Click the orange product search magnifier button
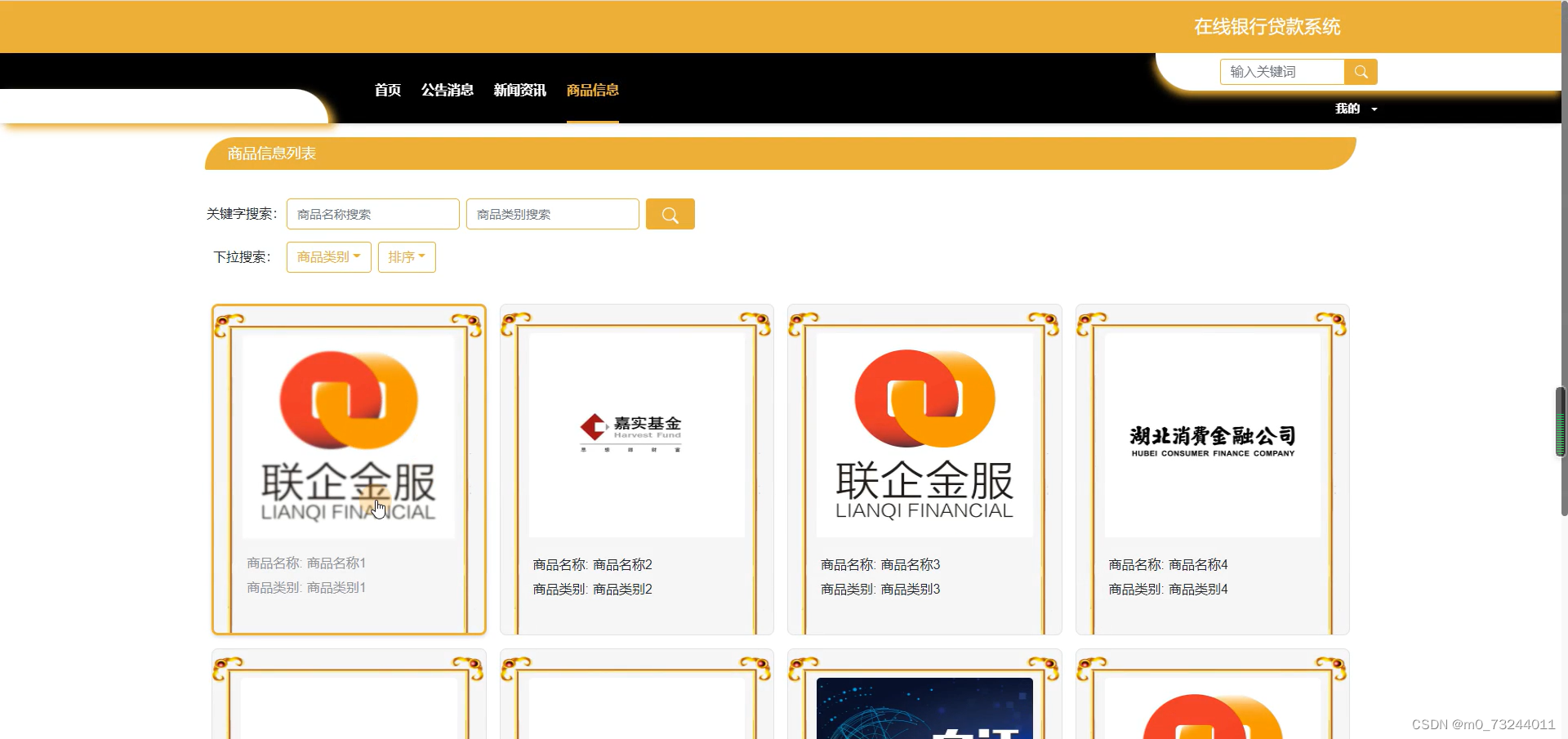The height and width of the screenshot is (739, 1568). [670, 214]
